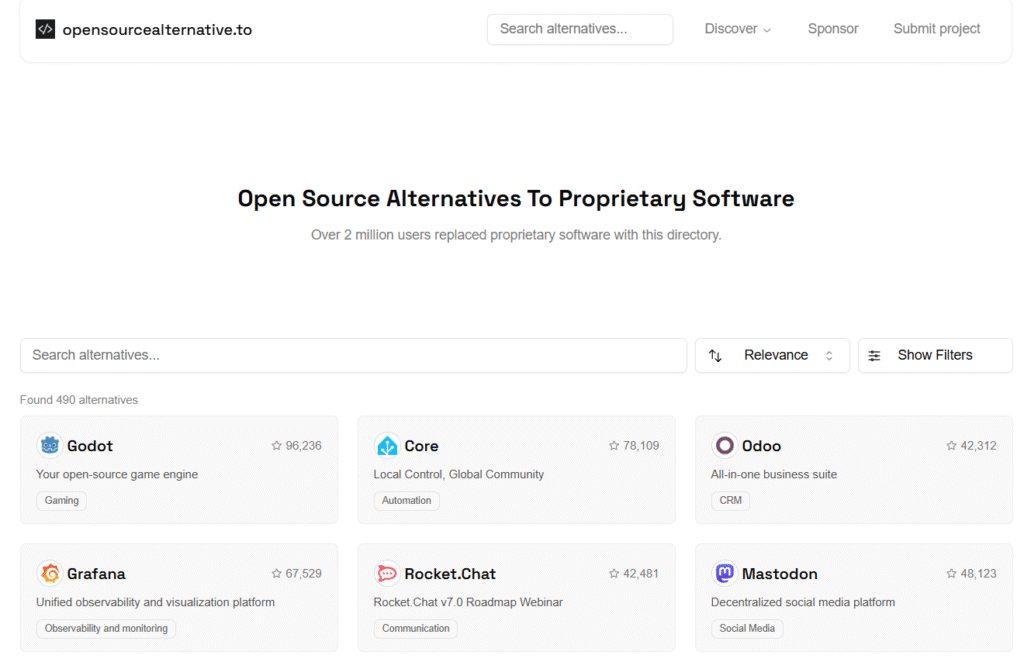Open the Odoo project title
Screen dimensions: 1024x662
coord(761,446)
